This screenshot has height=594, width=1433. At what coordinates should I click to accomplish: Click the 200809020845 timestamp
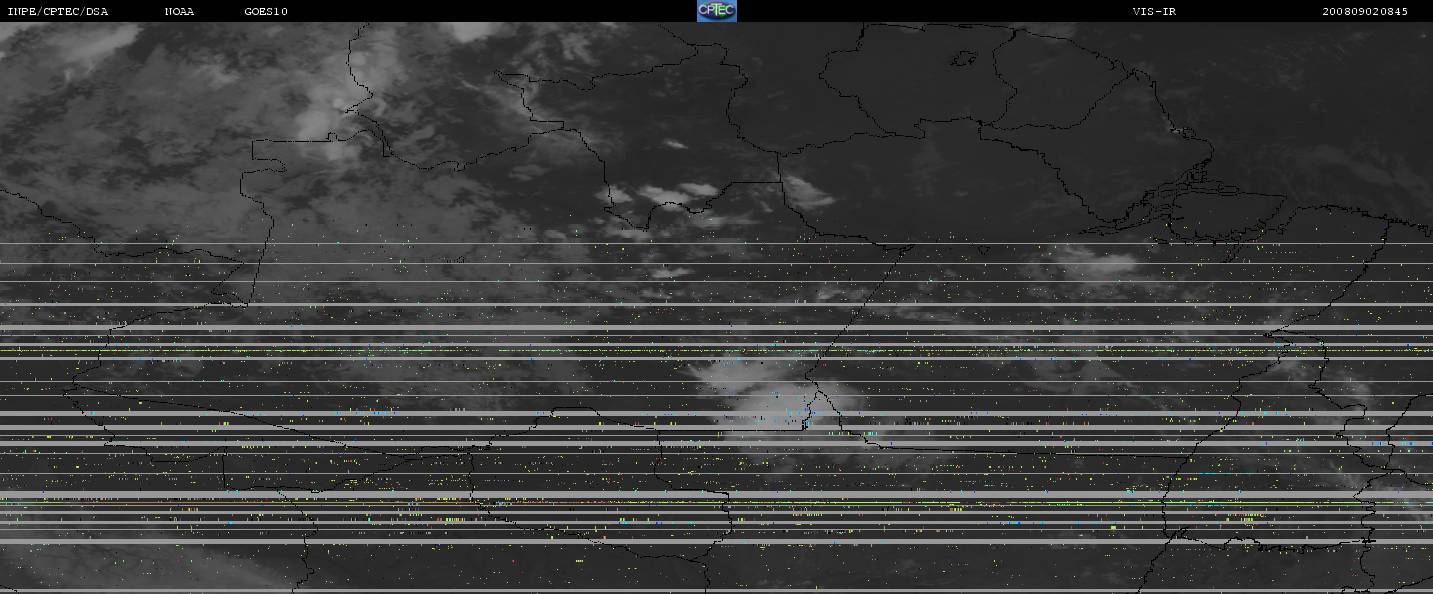coord(1365,12)
